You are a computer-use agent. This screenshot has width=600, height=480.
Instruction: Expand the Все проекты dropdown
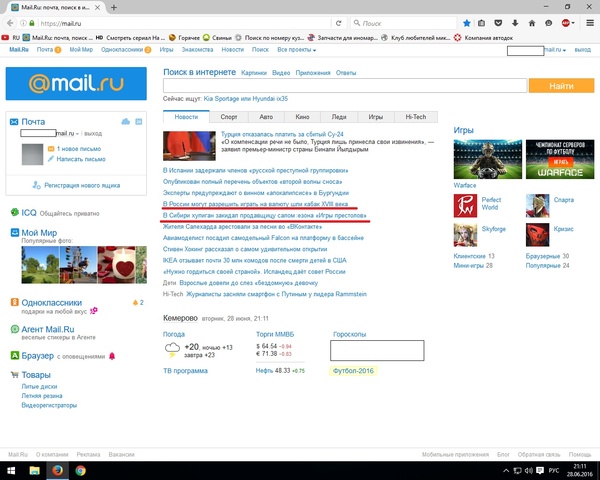[297, 50]
